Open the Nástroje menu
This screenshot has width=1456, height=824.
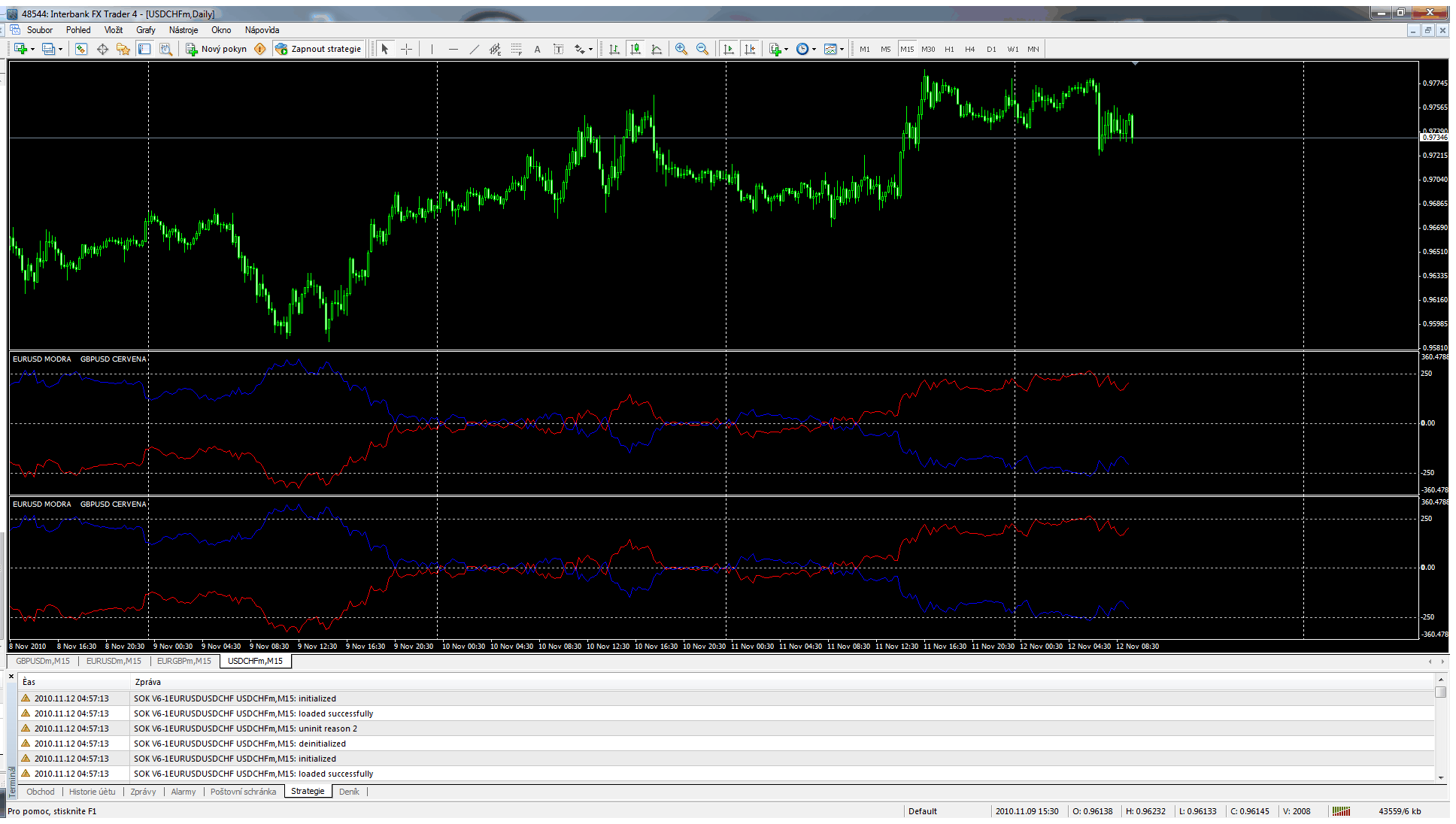(x=184, y=30)
